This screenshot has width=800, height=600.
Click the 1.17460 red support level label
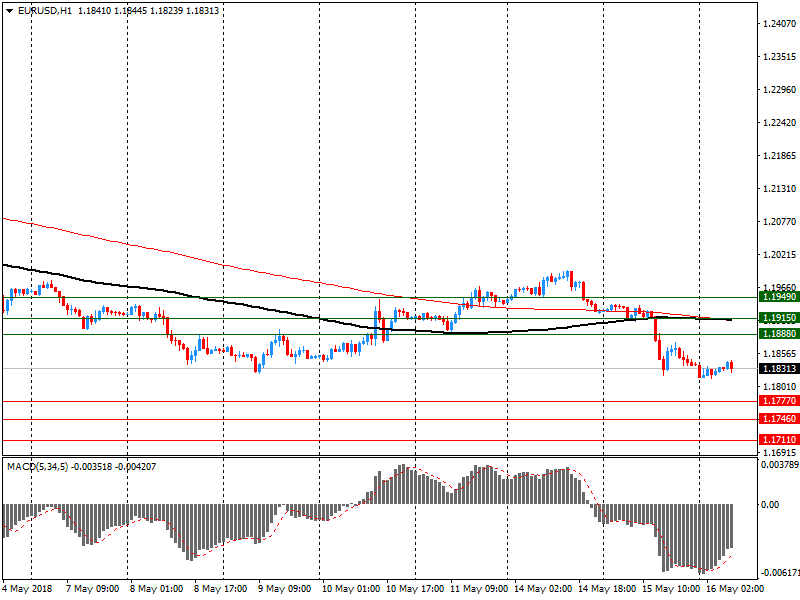click(x=779, y=419)
